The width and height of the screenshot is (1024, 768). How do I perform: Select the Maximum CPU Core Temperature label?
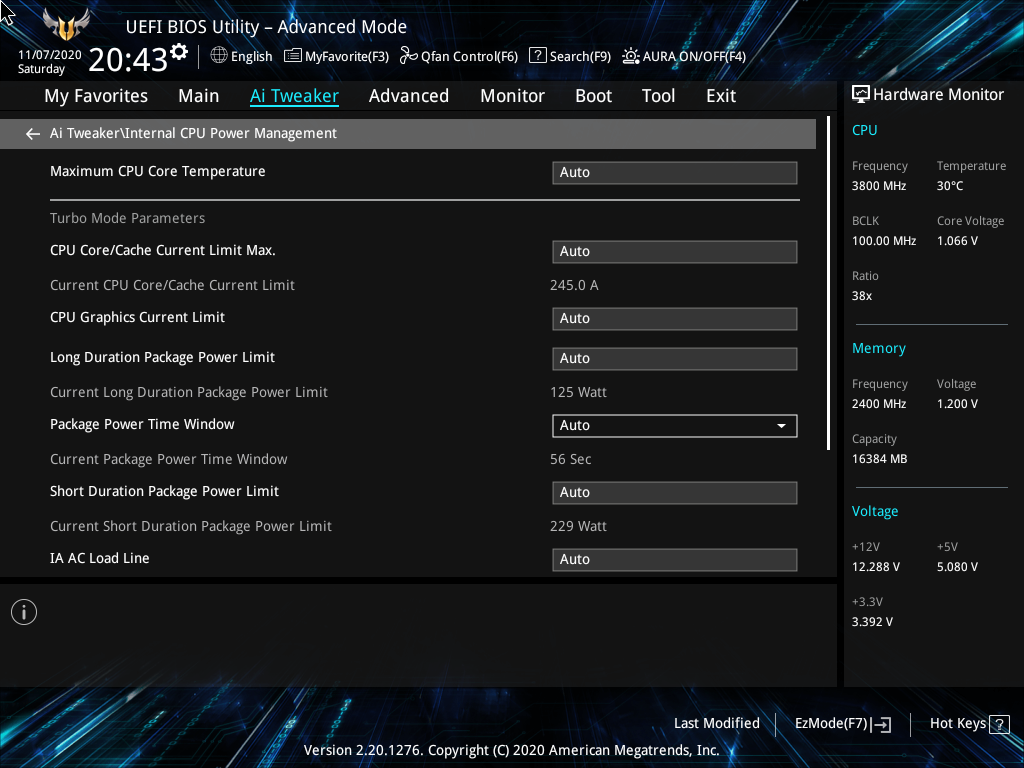[158, 171]
